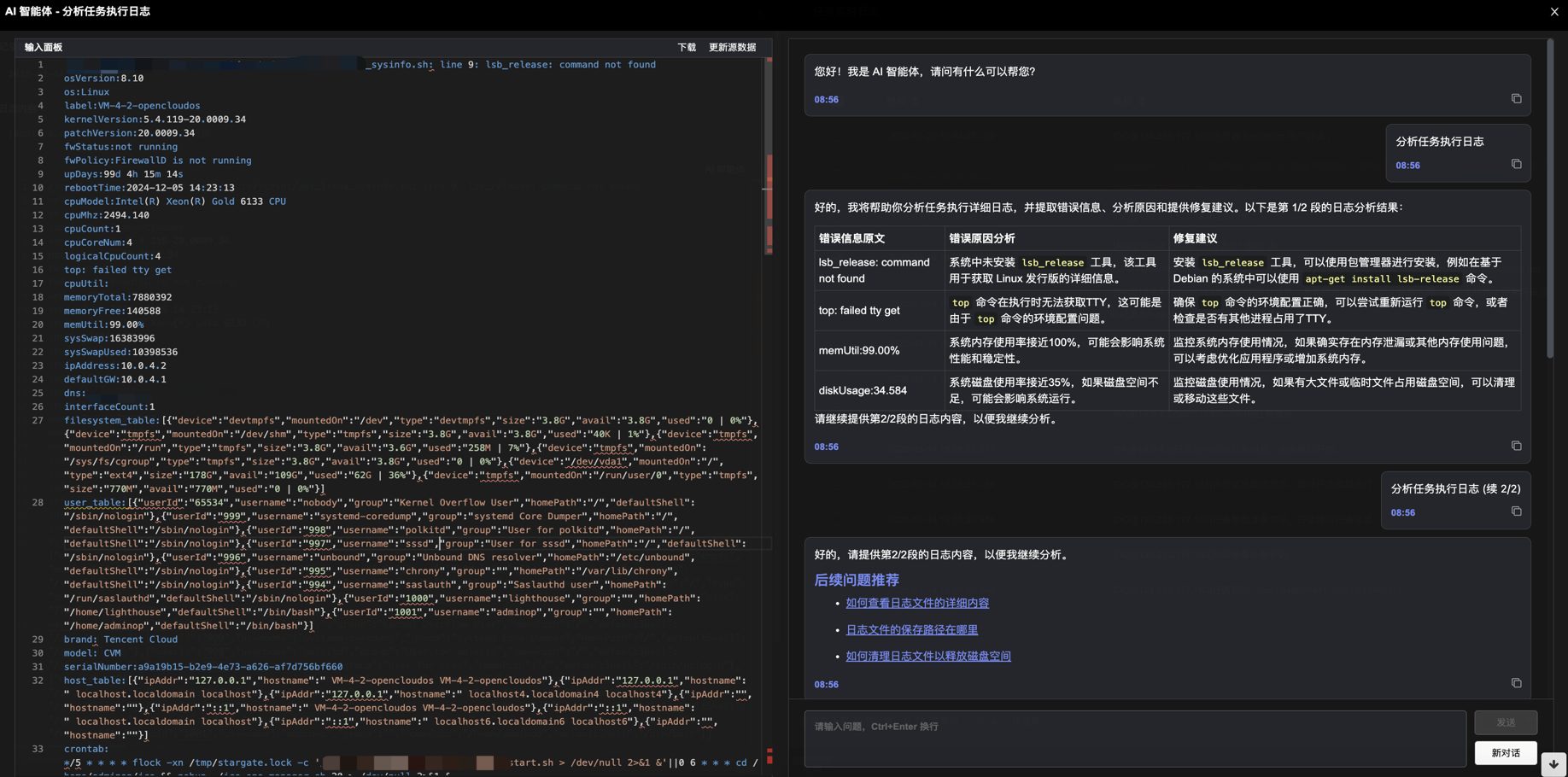Click the 'upDays:99d 4h 15m 14s' line

[x=123, y=174]
